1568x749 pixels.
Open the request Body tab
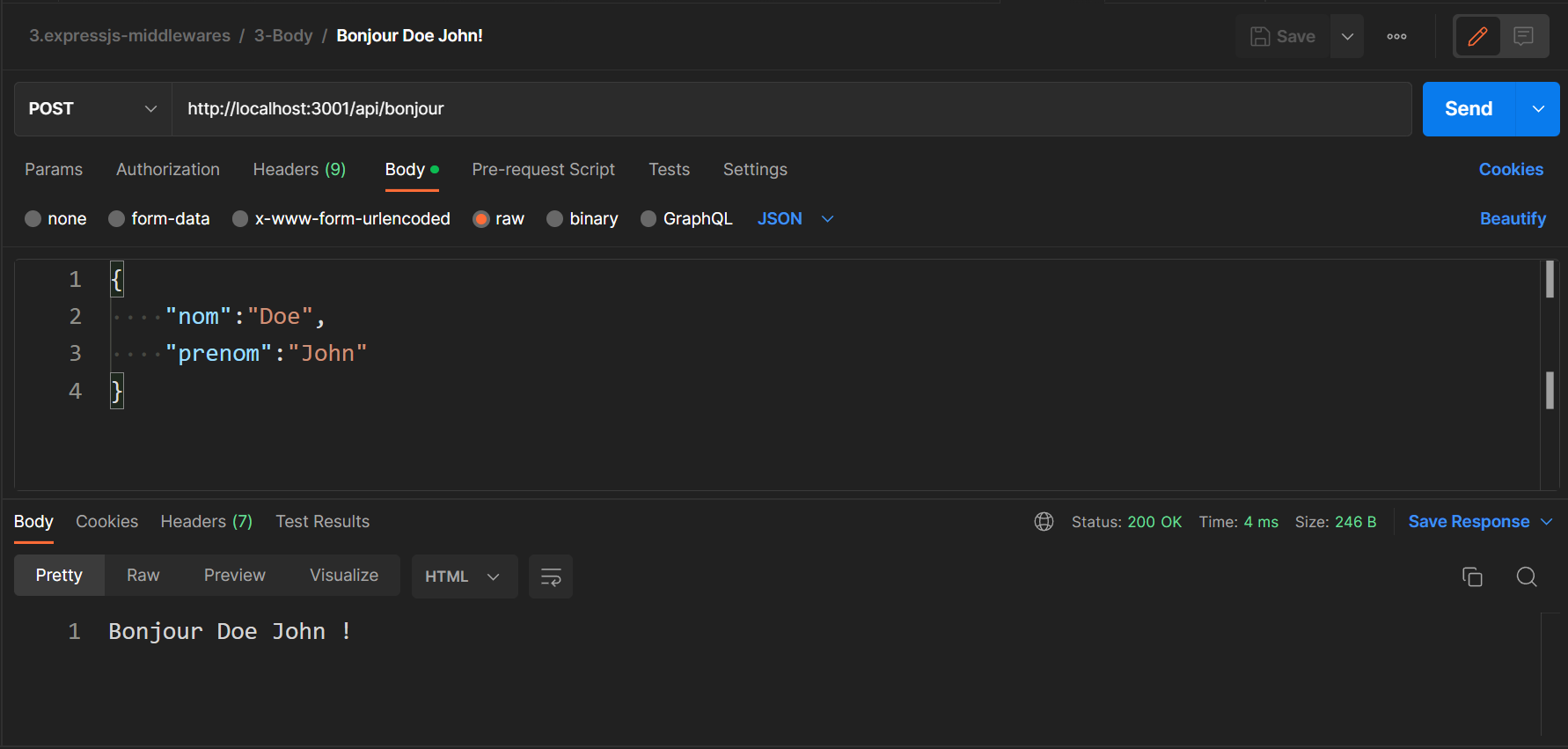[x=411, y=170]
